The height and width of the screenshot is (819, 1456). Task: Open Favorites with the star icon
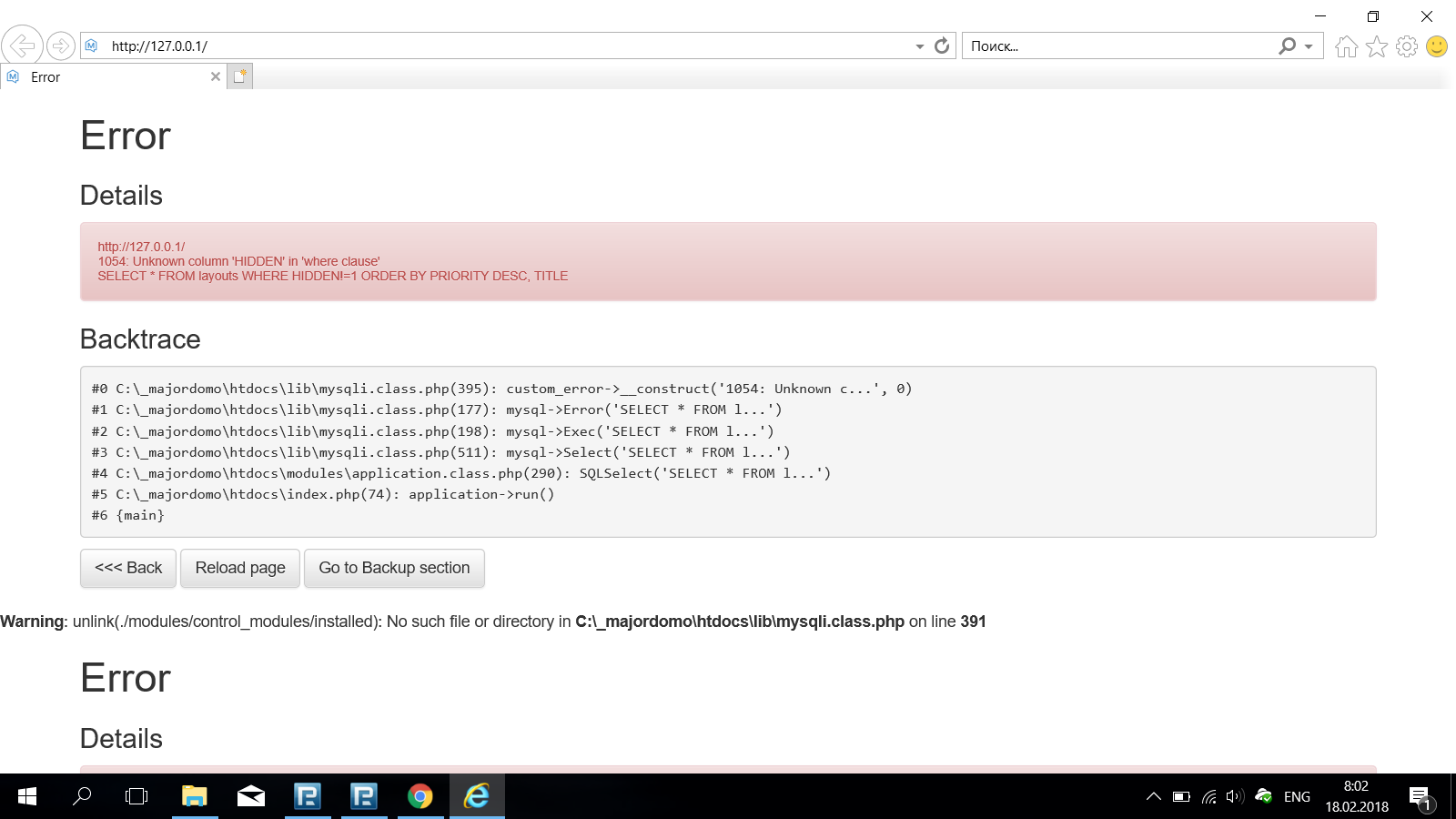[x=1377, y=46]
